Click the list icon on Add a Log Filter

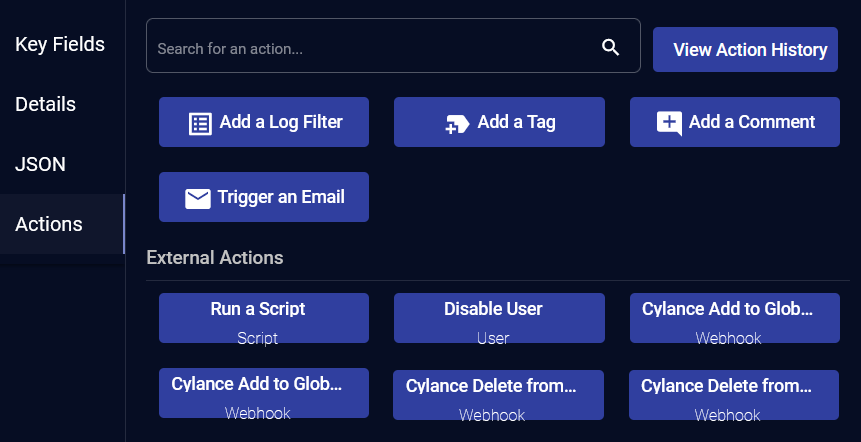pyautogui.click(x=200, y=124)
